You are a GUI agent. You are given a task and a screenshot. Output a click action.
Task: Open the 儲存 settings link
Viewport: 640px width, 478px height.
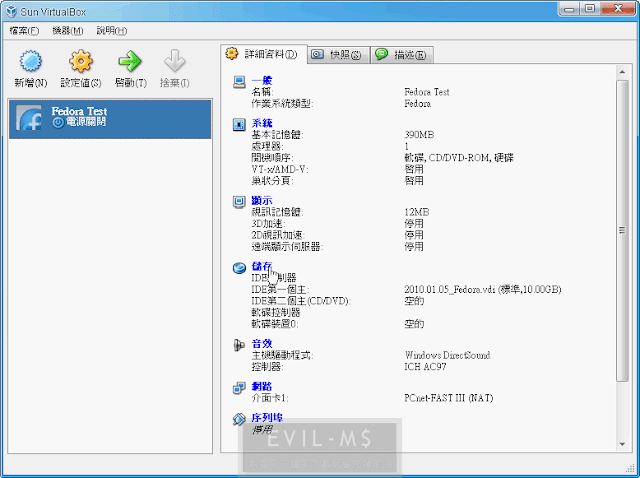(x=262, y=267)
